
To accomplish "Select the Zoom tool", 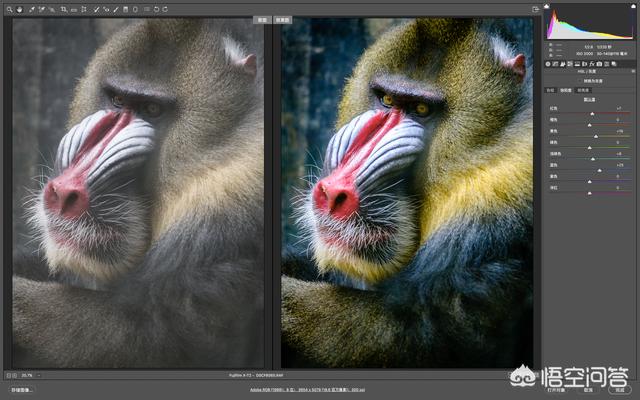I will [x=9, y=9].
